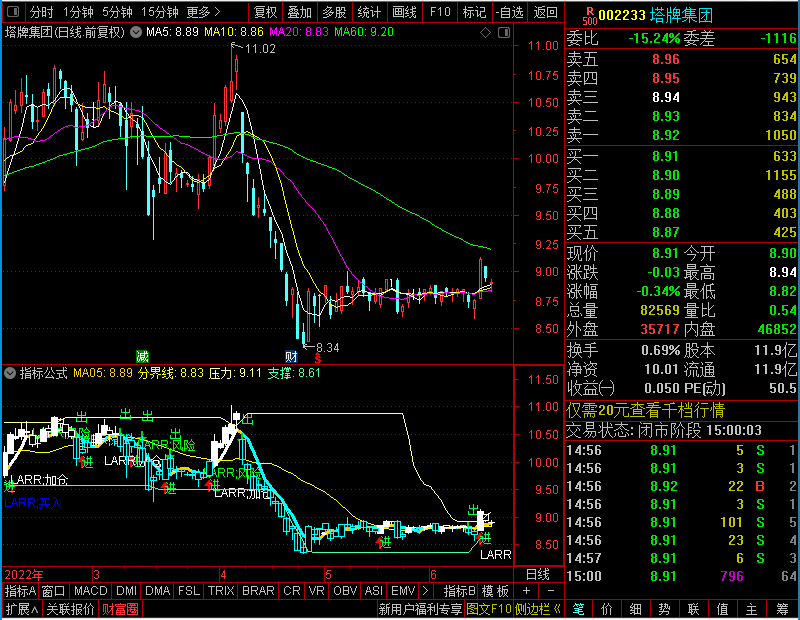Toggle the side panel icon above chart
This screenshot has height=620, width=800.
point(504,33)
